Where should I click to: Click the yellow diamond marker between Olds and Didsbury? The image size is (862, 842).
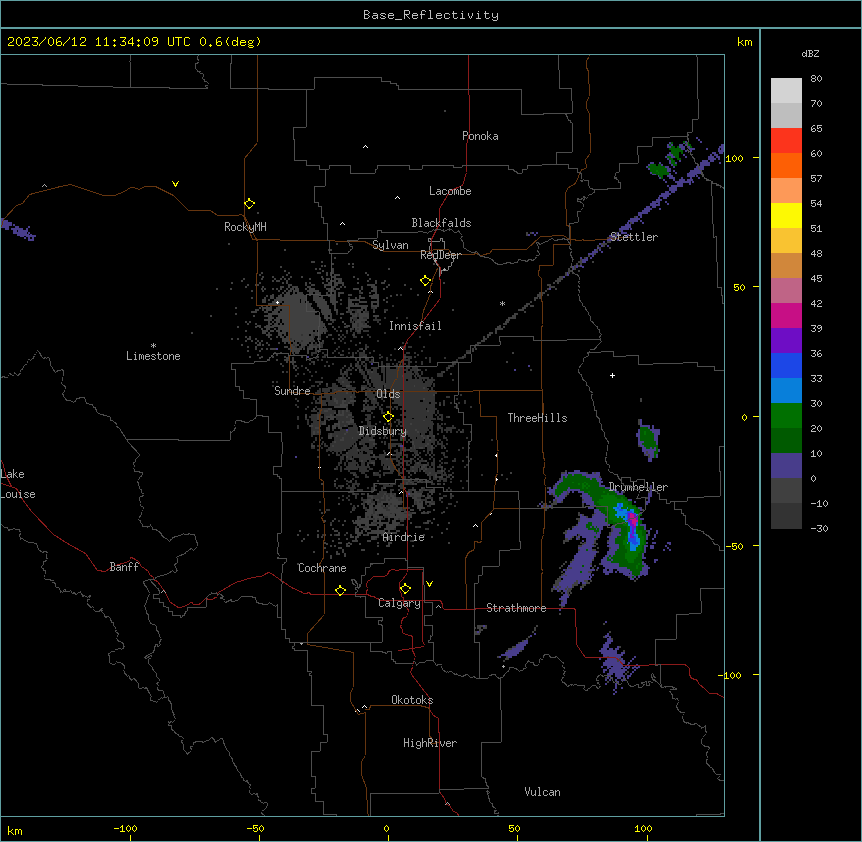(x=388, y=416)
